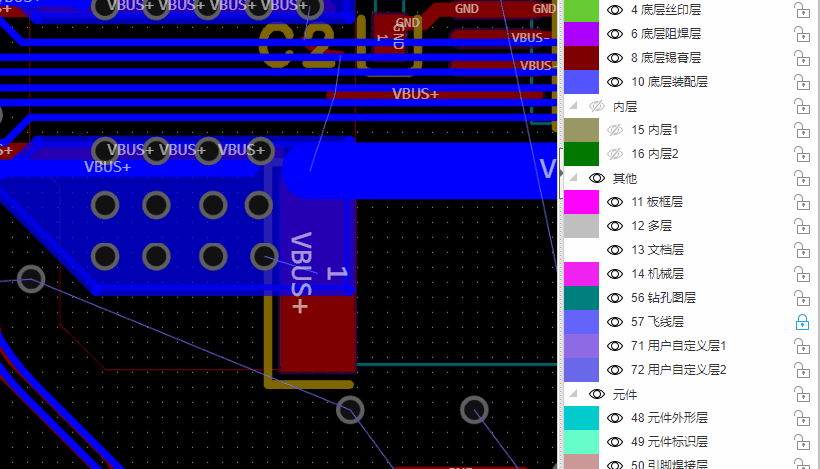This screenshot has width=820, height=469.
Task: Click lock icon for 15 内层1
Action: point(801,130)
